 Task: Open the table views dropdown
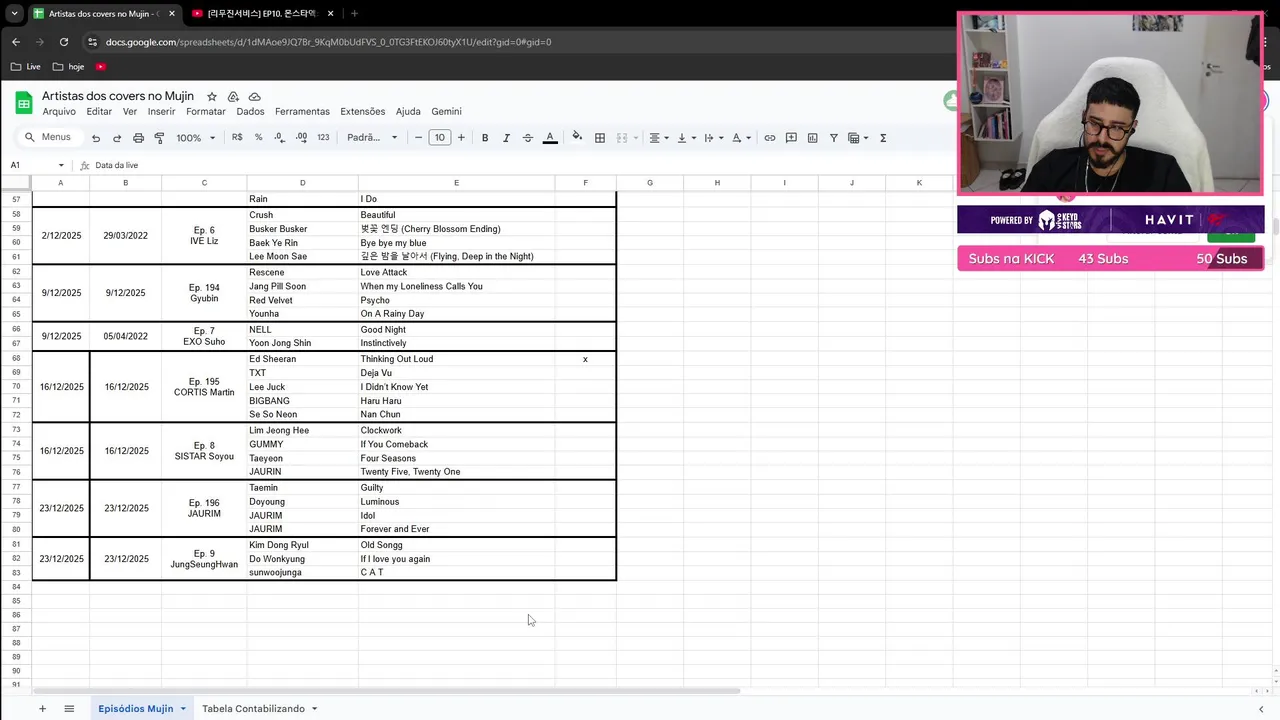(x=858, y=138)
